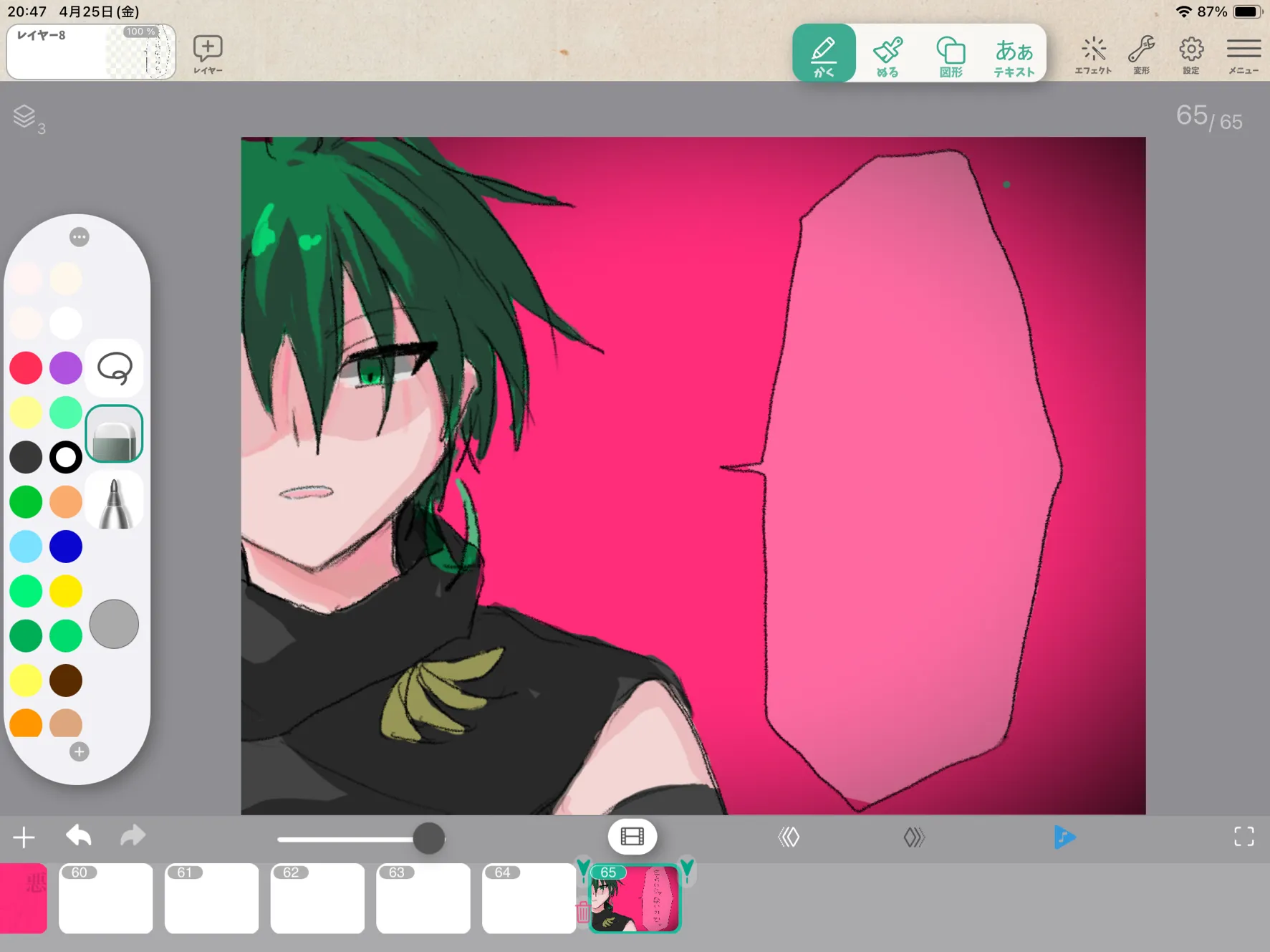Add a new layer with レイヤー button
1270x952 pixels.
pos(208,54)
